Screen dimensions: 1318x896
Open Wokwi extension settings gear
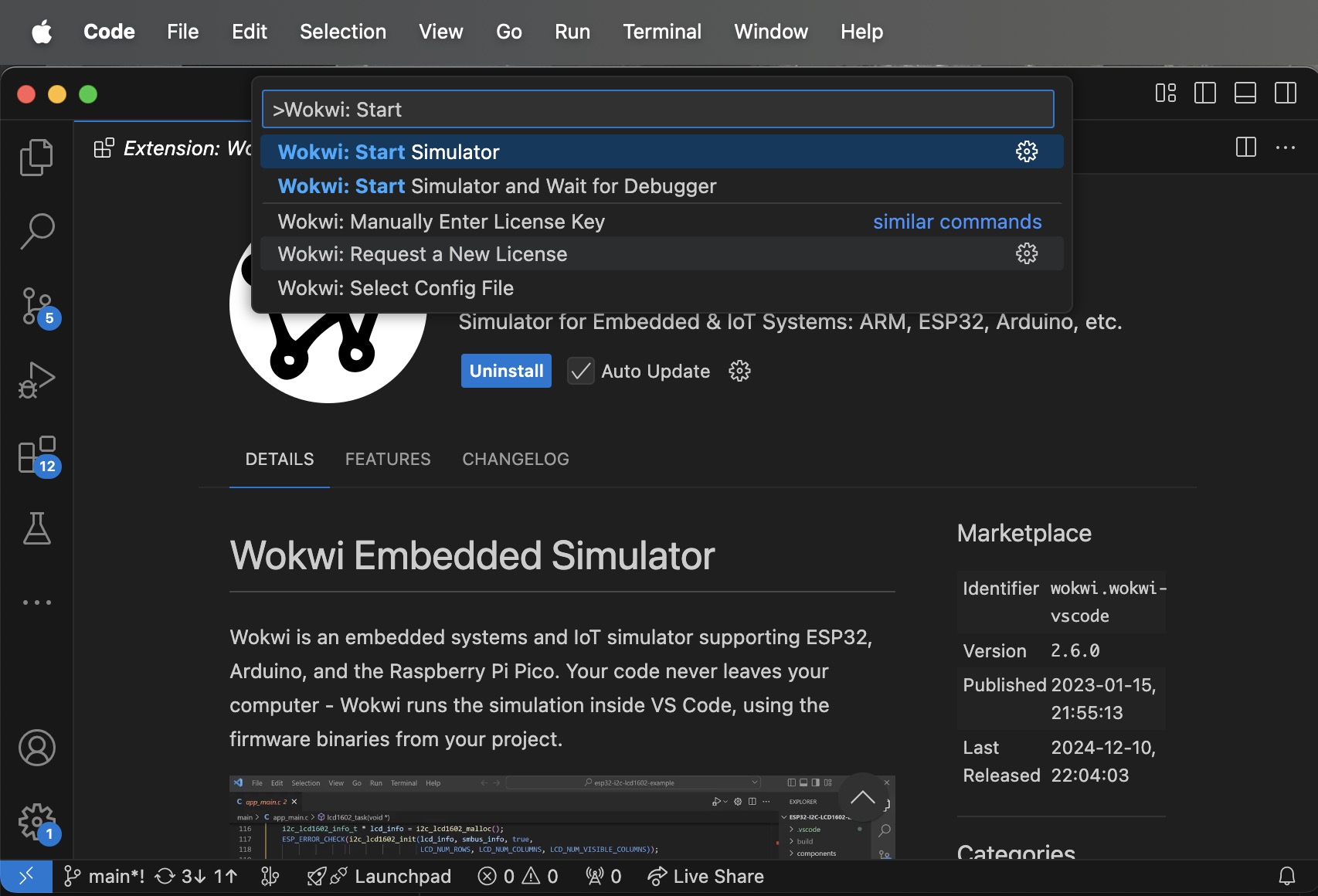(739, 371)
